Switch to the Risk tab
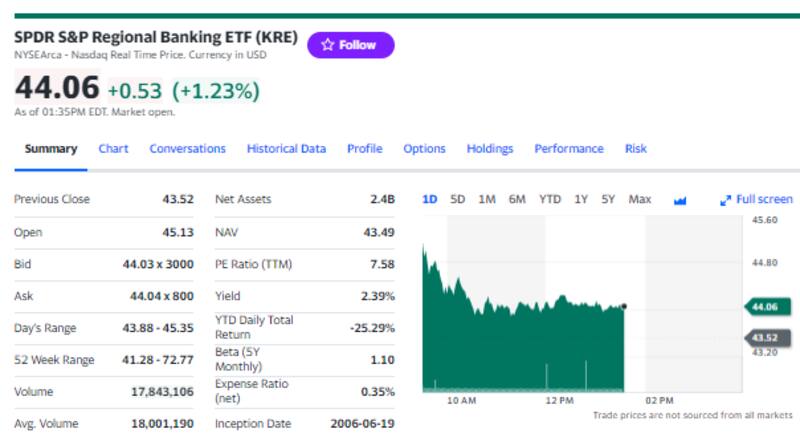Screen dimensions: 800x437 pos(635,149)
